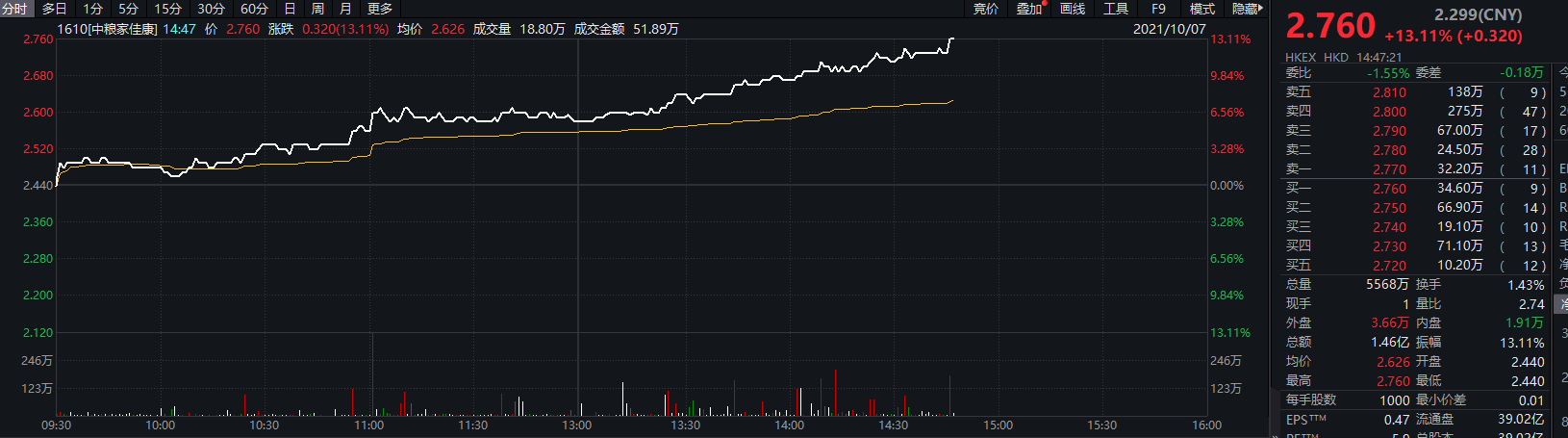The width and height of the screenshot is (1568, 438).
Task: Click the 最低 low price value
Action: coord(1528,381)
